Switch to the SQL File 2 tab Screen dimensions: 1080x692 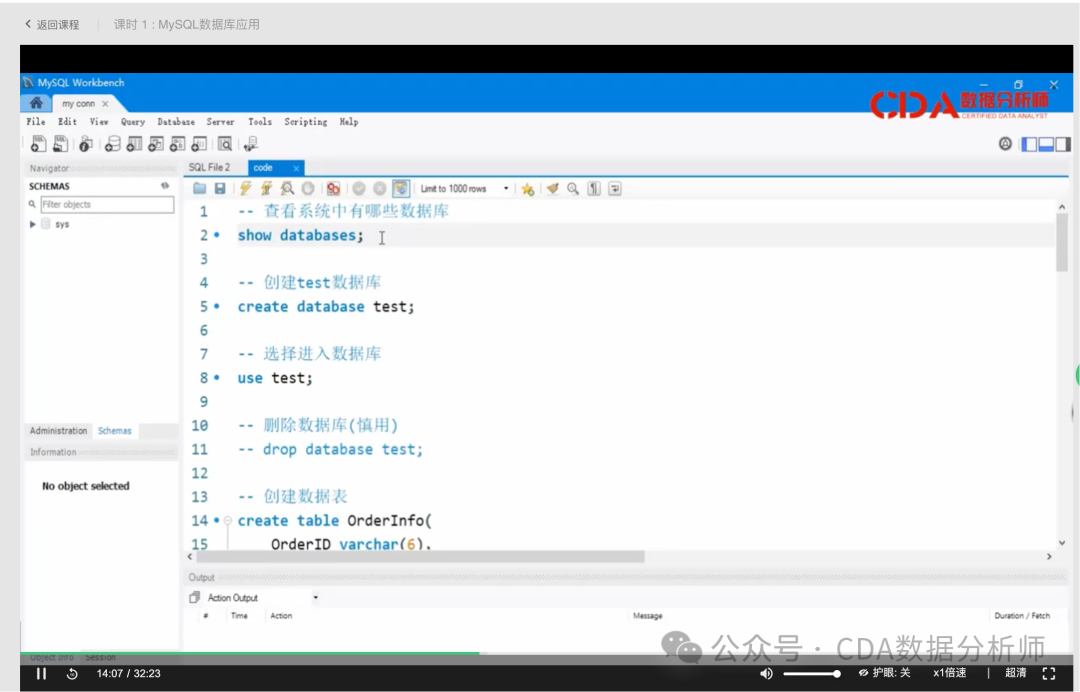pos(209,167)
